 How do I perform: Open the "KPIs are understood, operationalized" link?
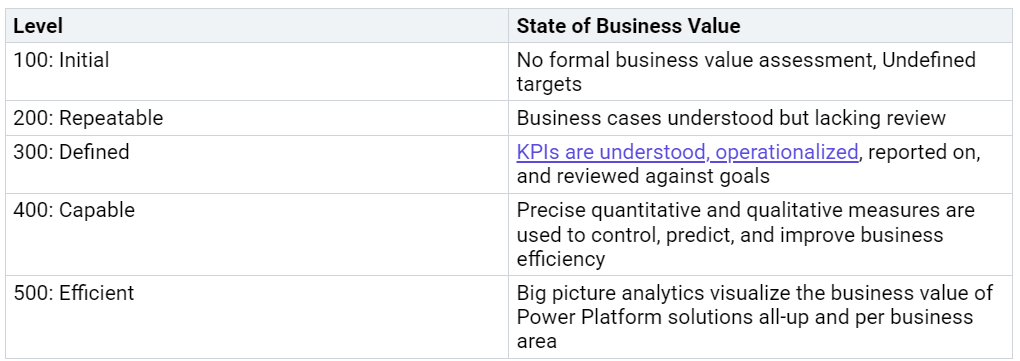click(x=688, y=152)
